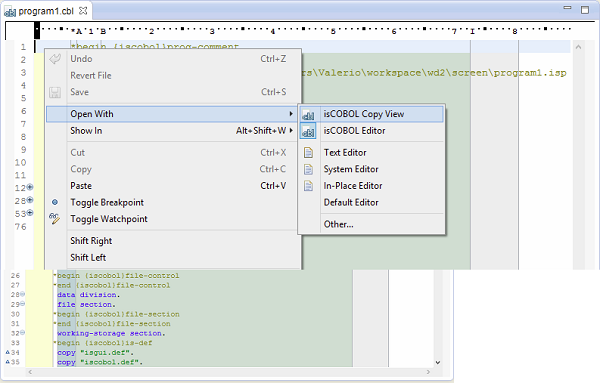Choose Paste from the context menu

173,186
